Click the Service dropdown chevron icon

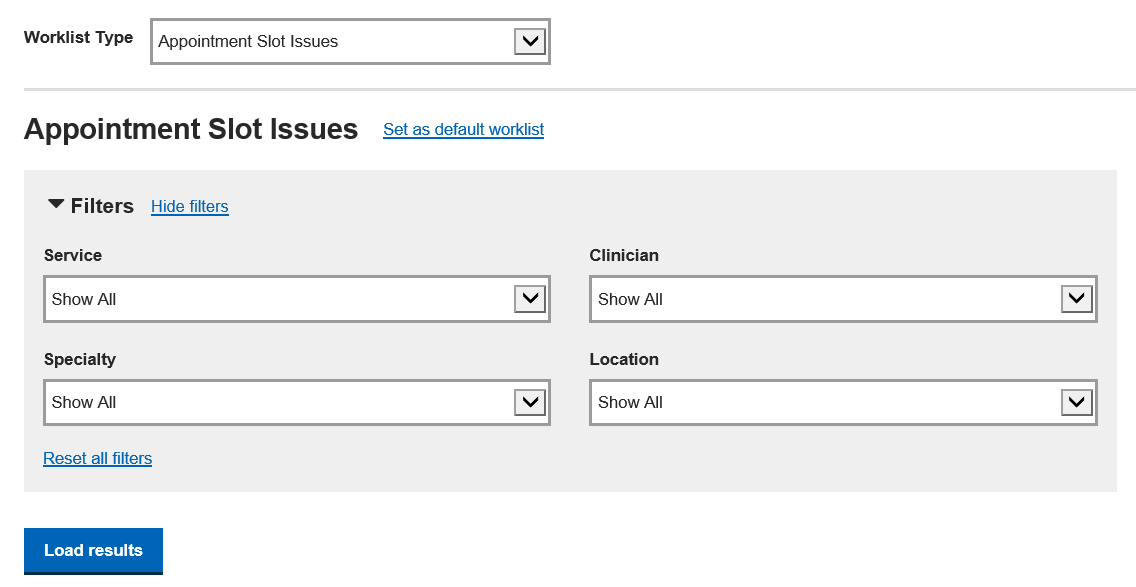(530, 299)
